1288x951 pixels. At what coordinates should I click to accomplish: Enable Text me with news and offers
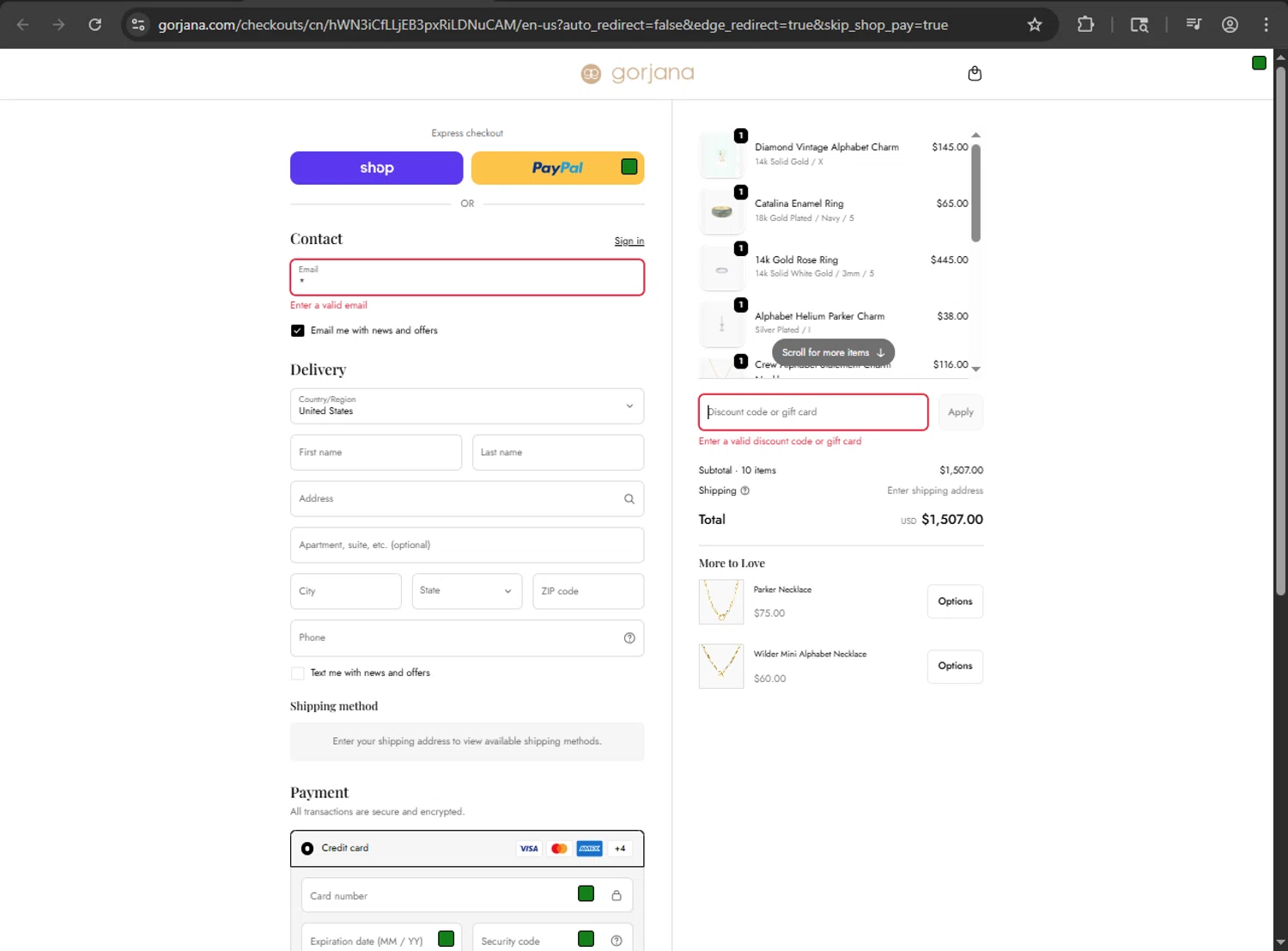coord(298,674)
